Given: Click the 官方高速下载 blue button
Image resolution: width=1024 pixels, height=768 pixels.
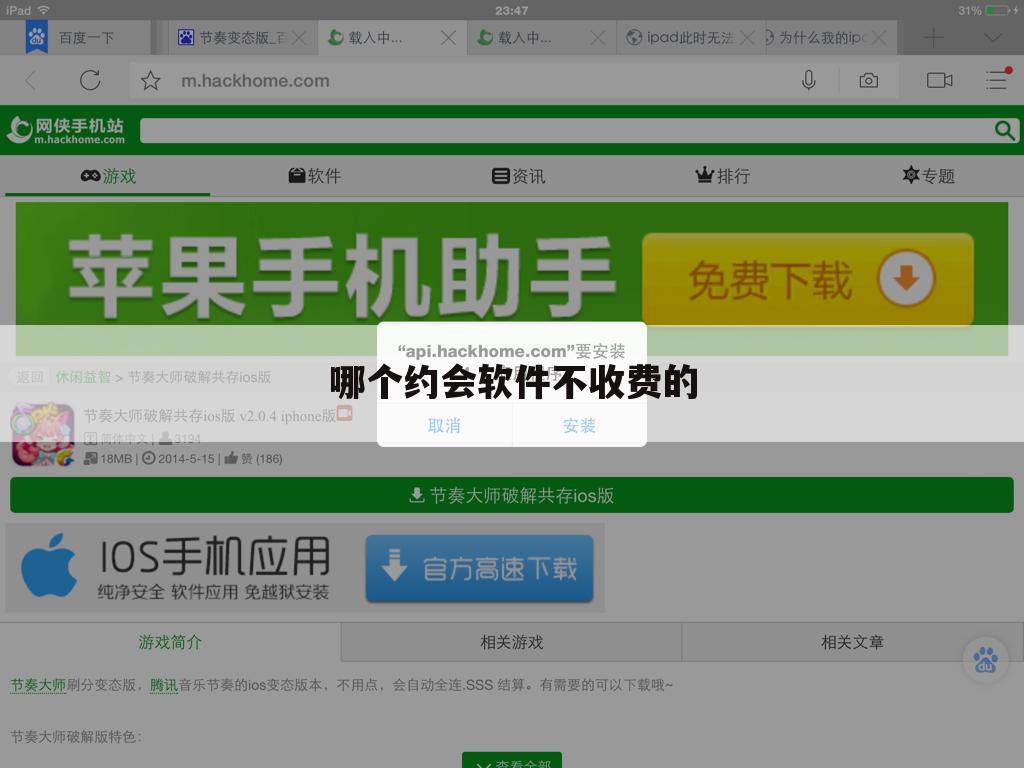Looking at the screenshot, I should [x=479, y=568].
